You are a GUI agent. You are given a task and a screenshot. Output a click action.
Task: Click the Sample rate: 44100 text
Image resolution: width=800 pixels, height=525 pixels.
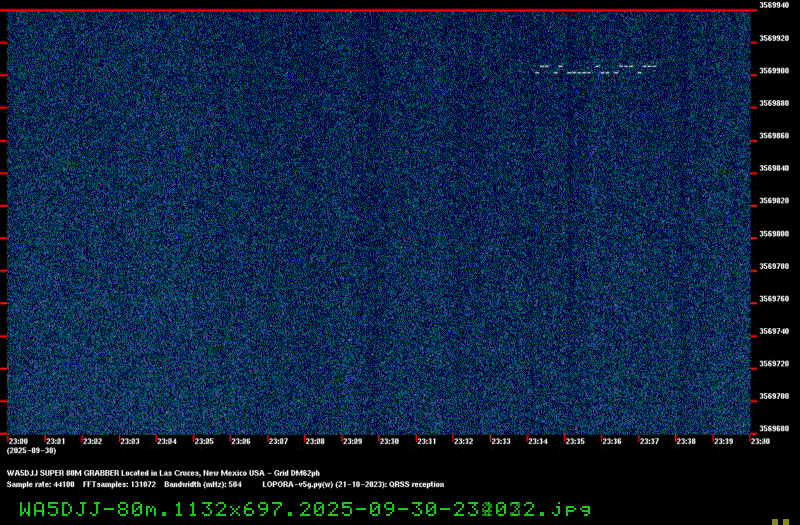(40, 485)
